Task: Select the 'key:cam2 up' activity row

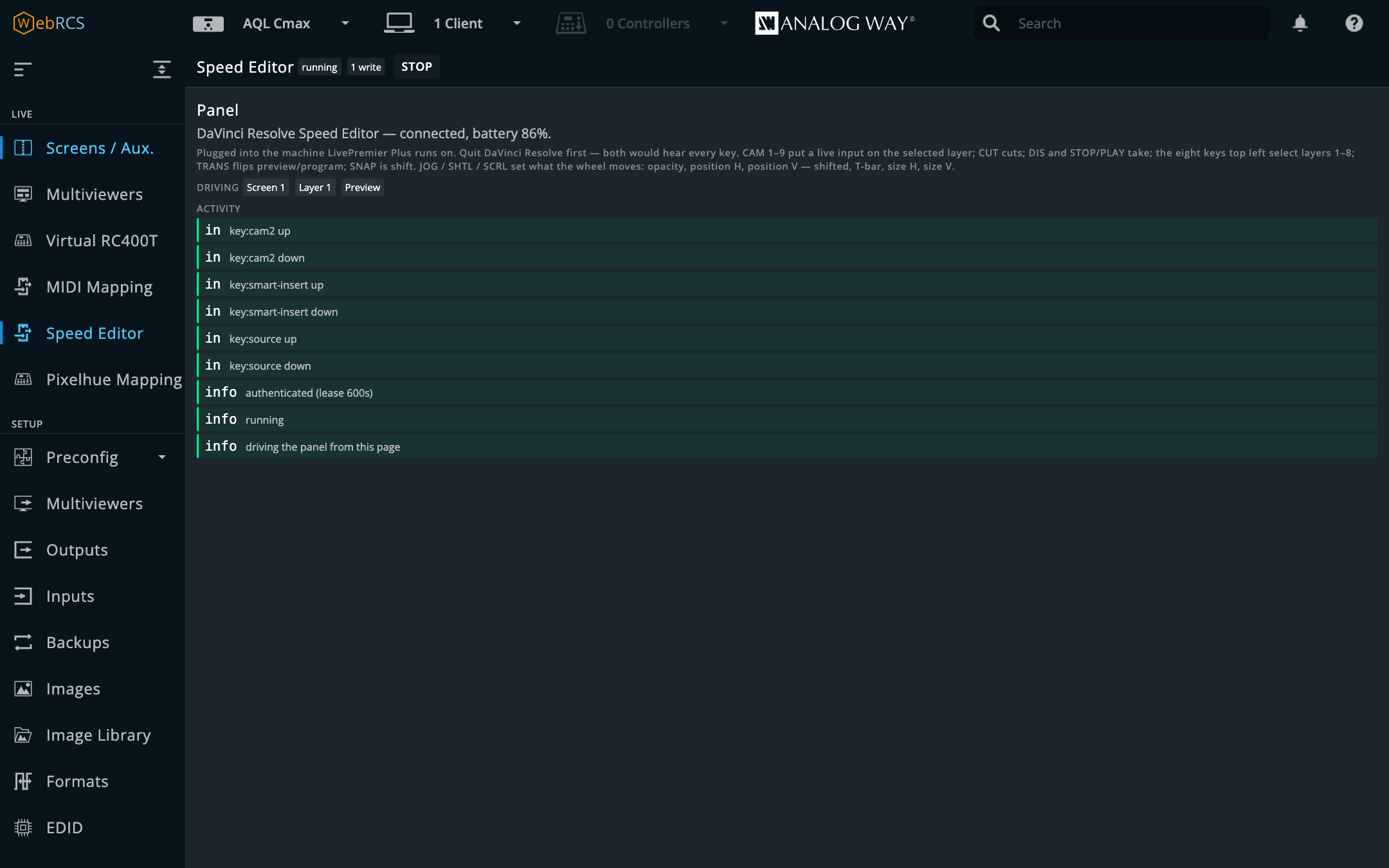Action: (787, 230)
